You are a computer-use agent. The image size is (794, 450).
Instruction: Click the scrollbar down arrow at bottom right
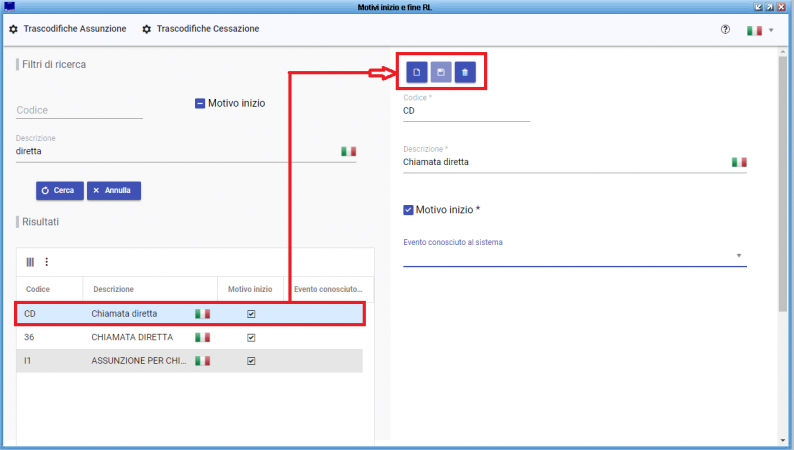pyautogui.click(x=783, y=440)
